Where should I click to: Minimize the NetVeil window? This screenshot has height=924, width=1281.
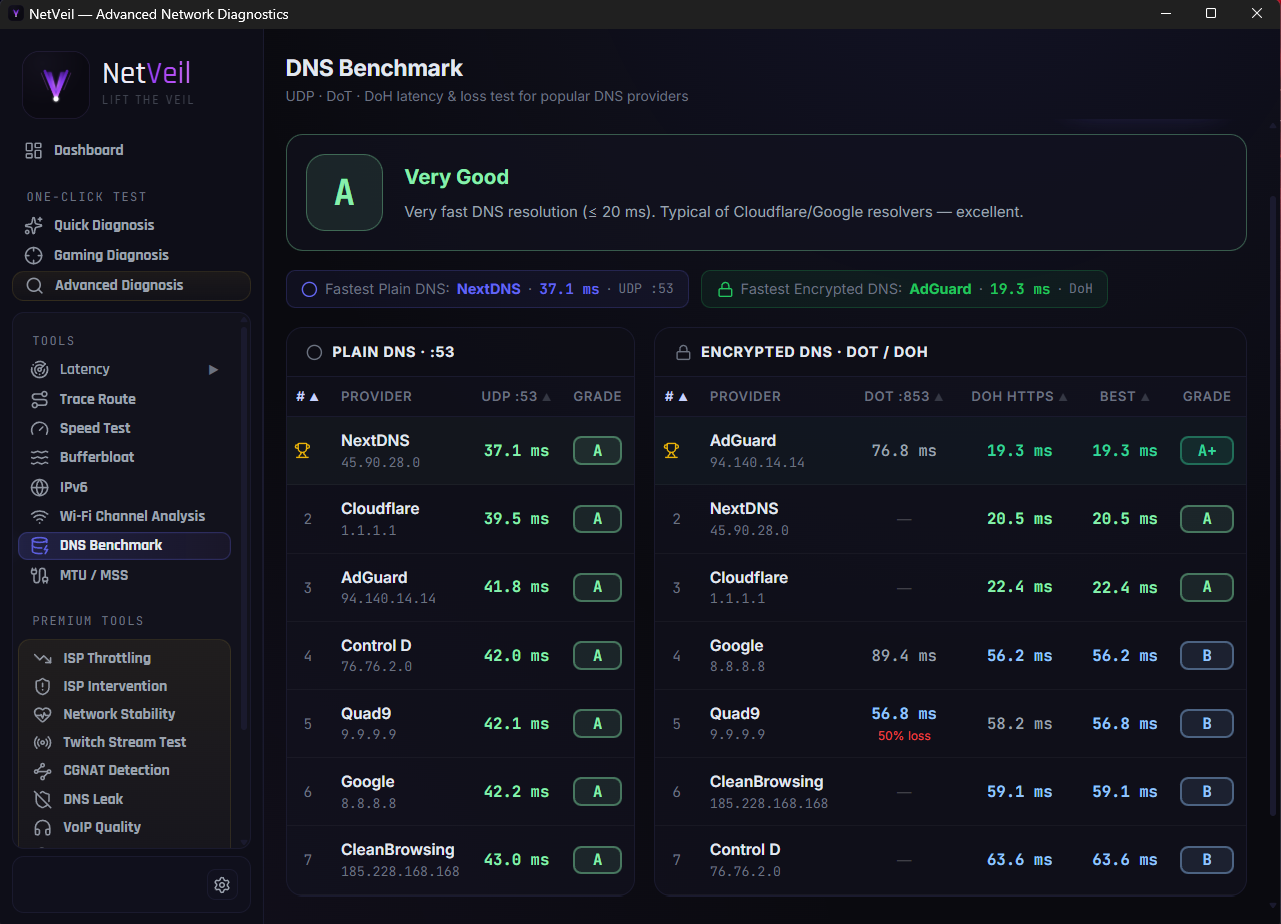pos(1165,14)
